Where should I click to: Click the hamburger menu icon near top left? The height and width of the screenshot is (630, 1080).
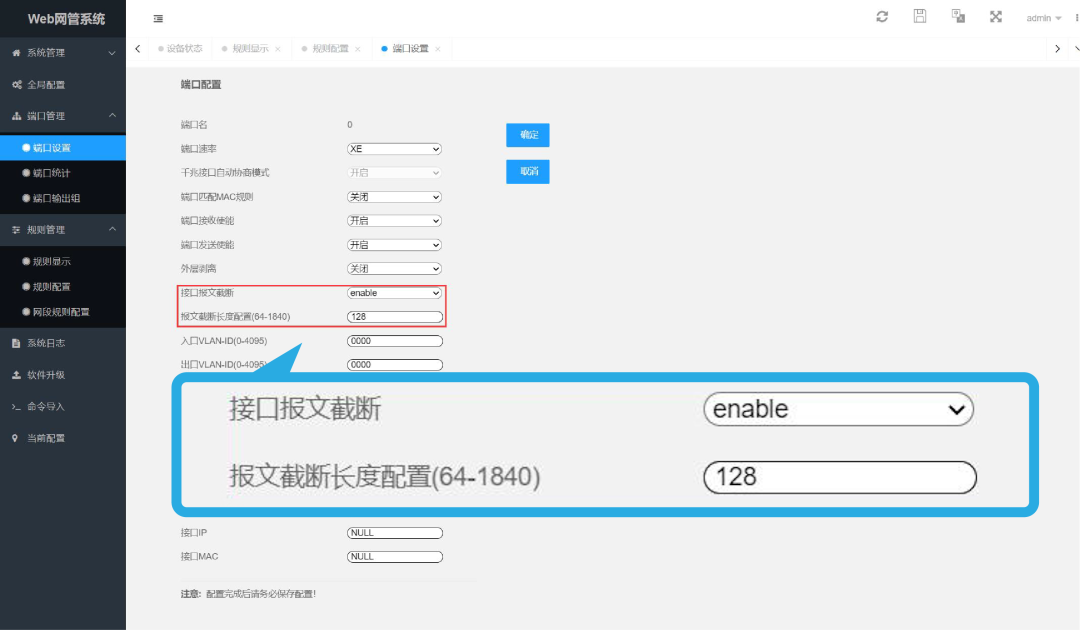[x=157, y=18]
